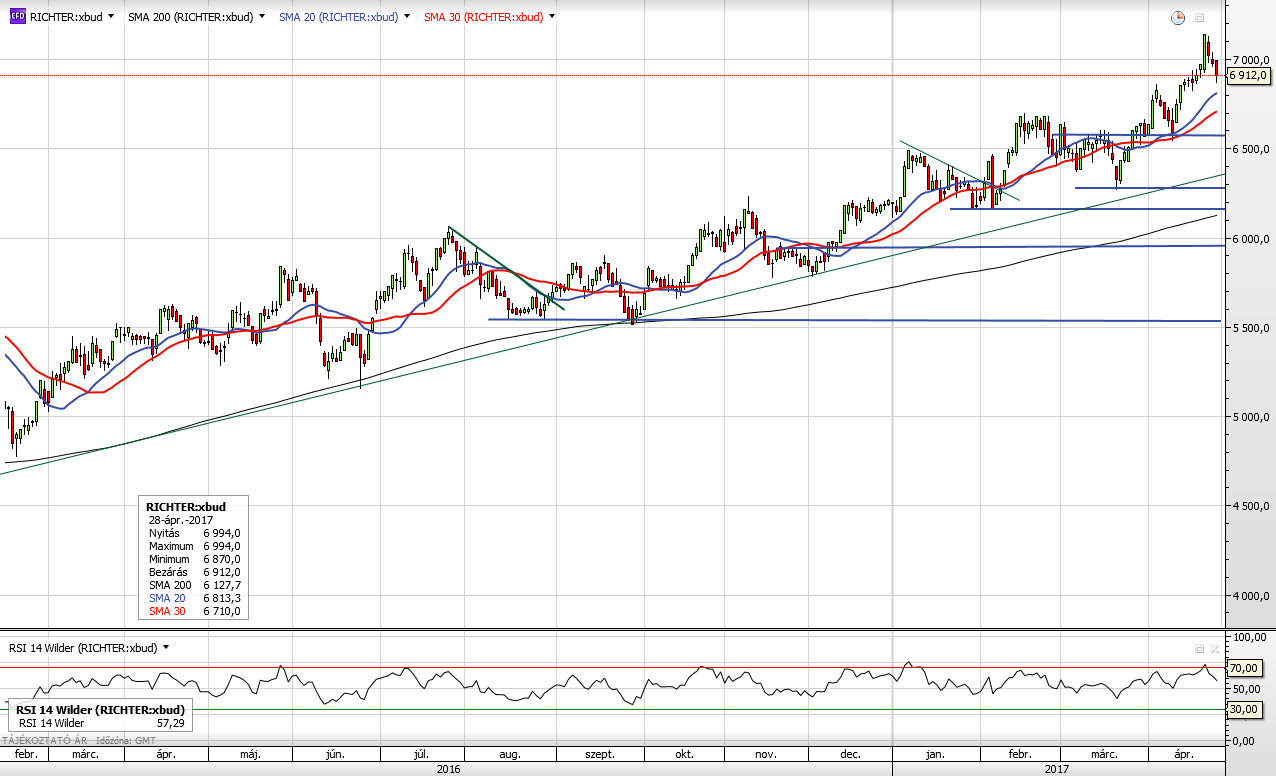
Task: Click the SMA 200 6 127,7 value row
Action: click(x=194, y=586)
